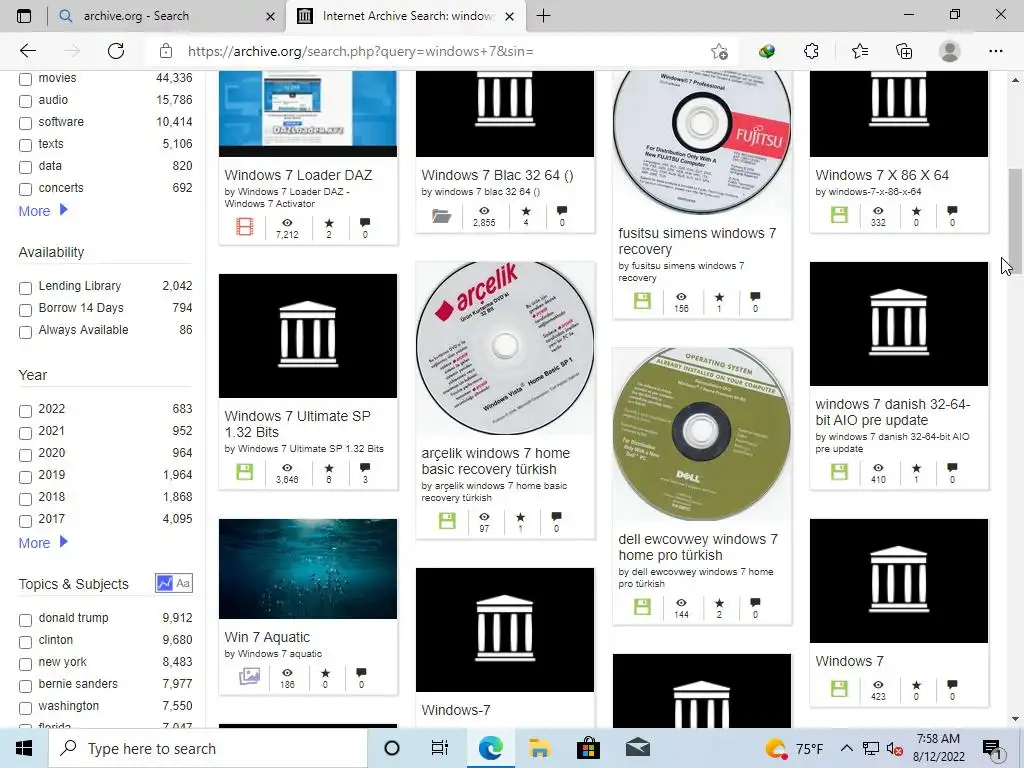Image resolution: width=1024 pixels, height=768 pixels.
Task: Click the Windows taskbar search box
Action: click(208, 748)
